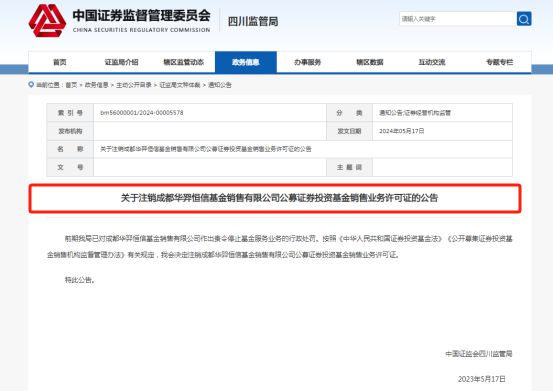Image resolution: width=553 pixels, height=391 pixels.
Task: Open the 辖区监管动态 navigation tab
Action: coord(184,62)
